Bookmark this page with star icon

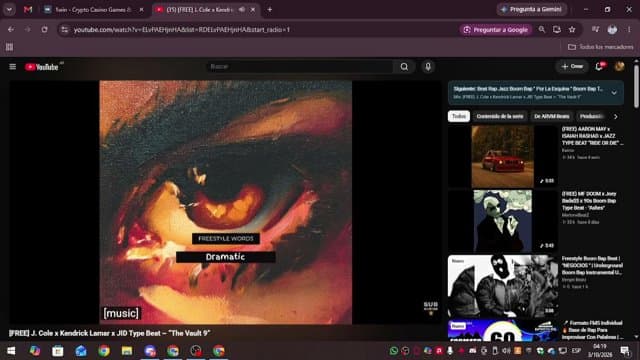coord(572,29)
